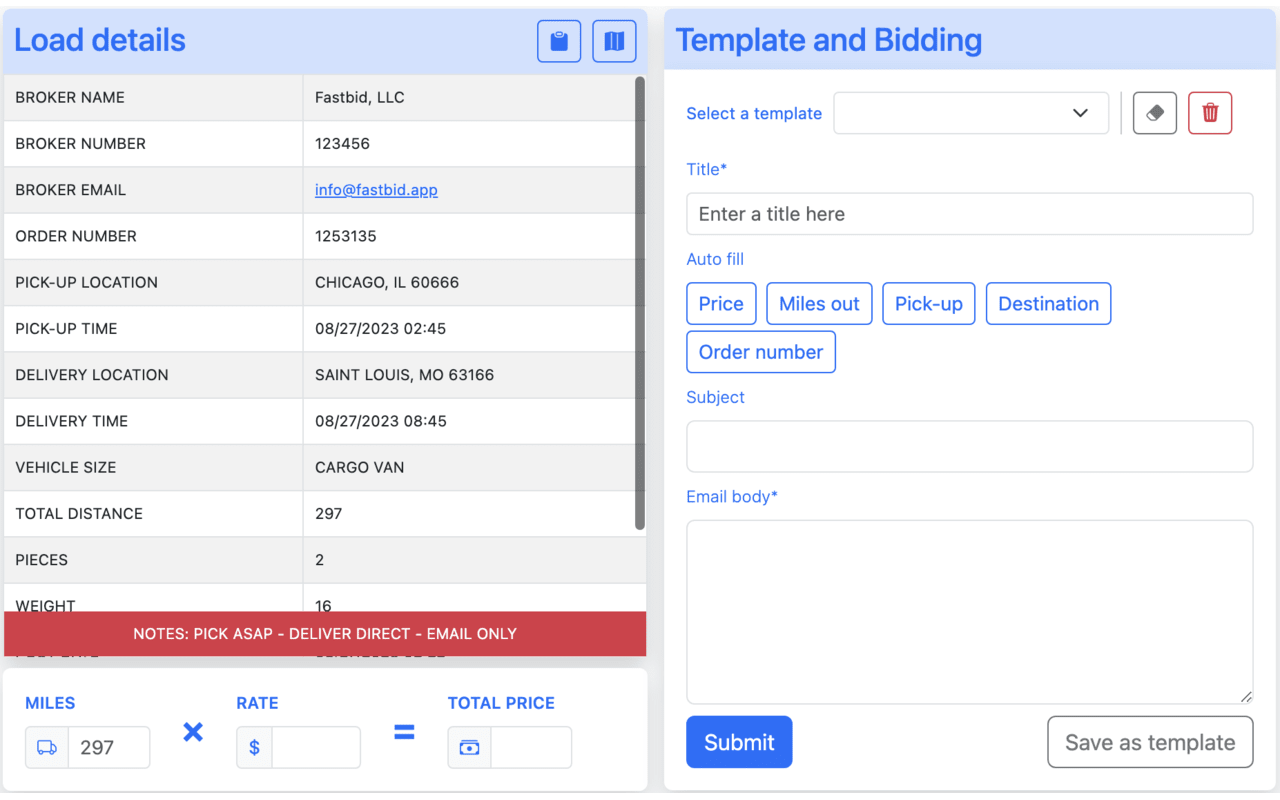Open the broker email link info@fastbid.app
1280x800 pixels.
coord(376,189)
